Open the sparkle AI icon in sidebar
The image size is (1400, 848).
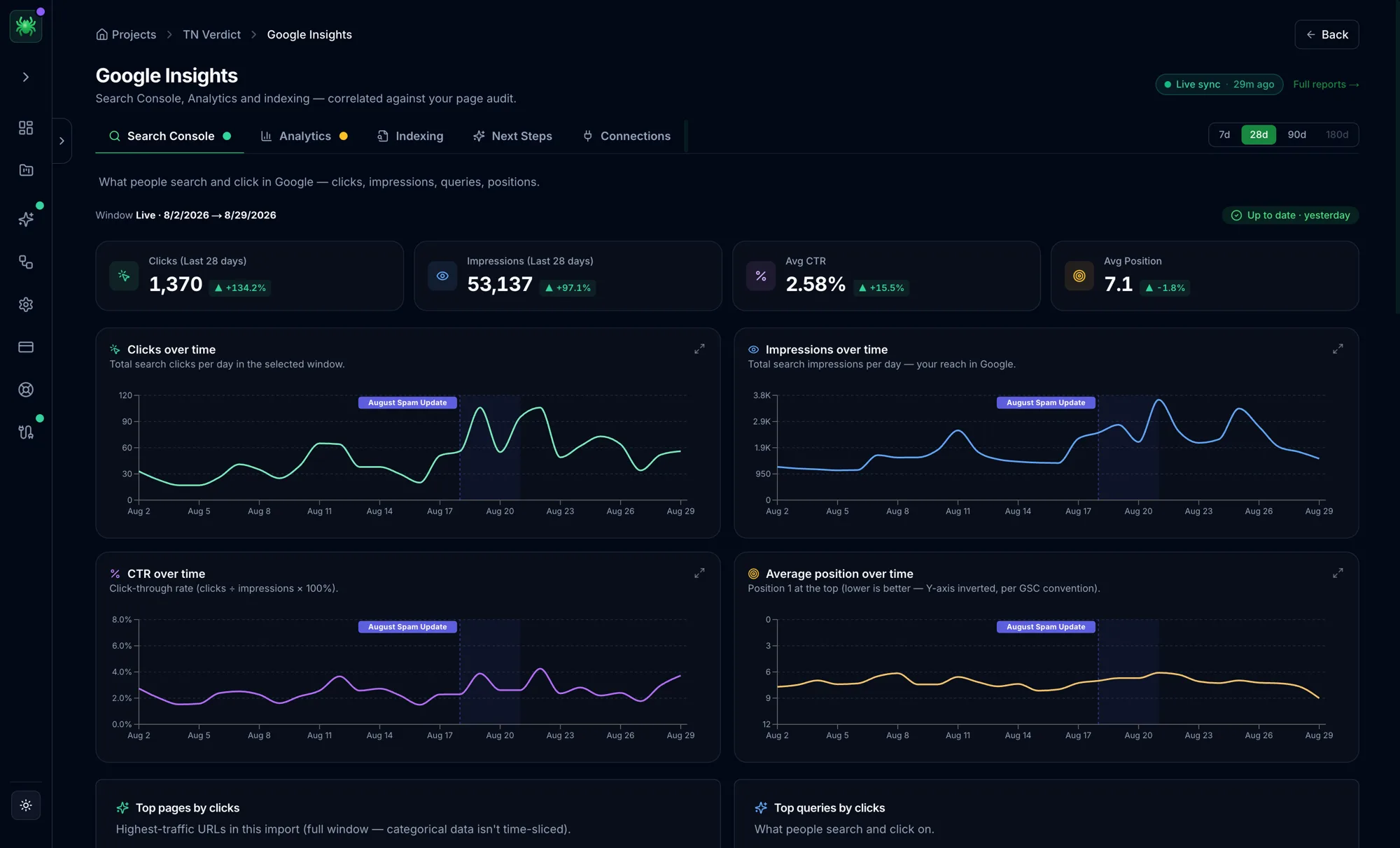[26, 219]
